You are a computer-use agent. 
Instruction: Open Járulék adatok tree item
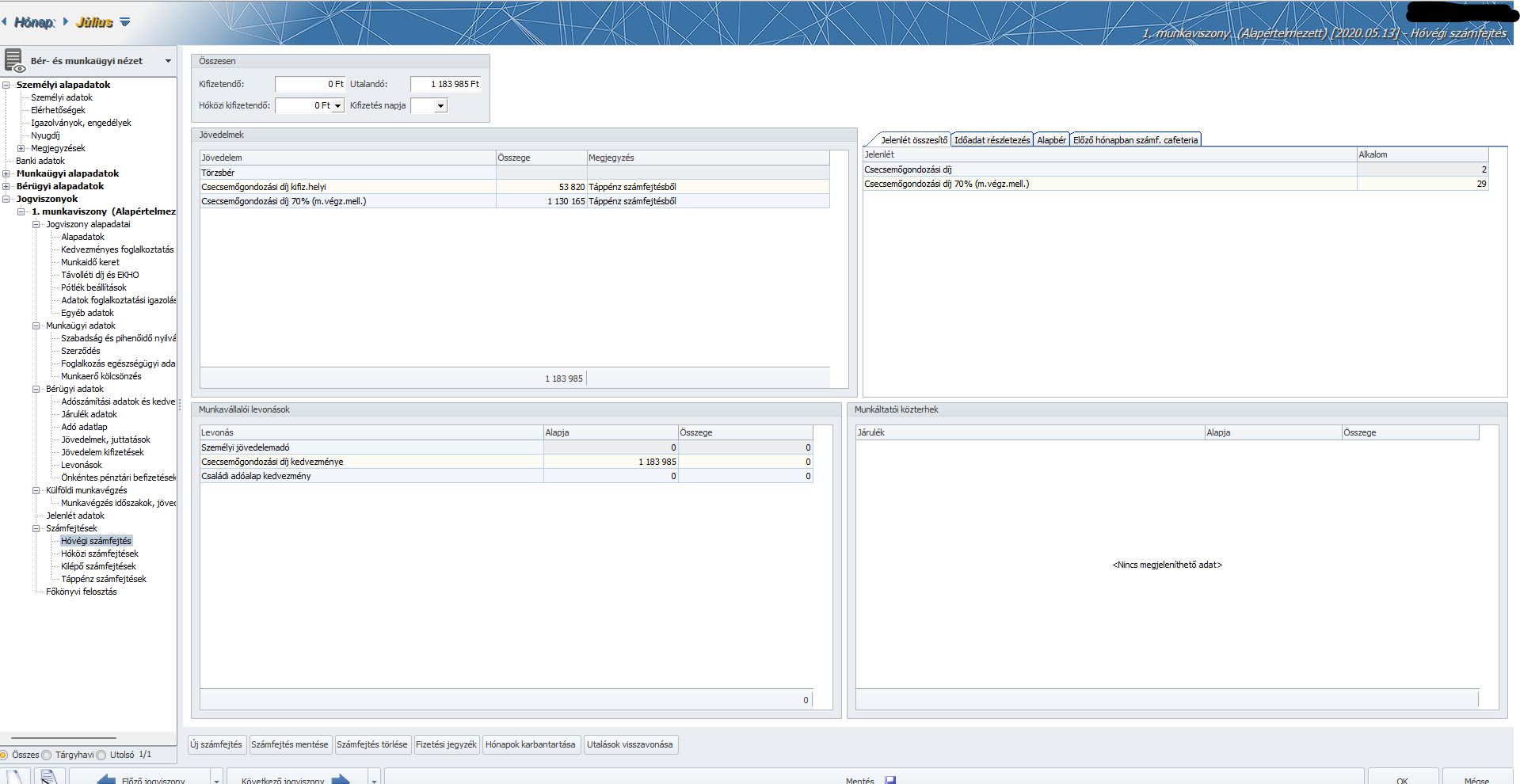point(89,414)
